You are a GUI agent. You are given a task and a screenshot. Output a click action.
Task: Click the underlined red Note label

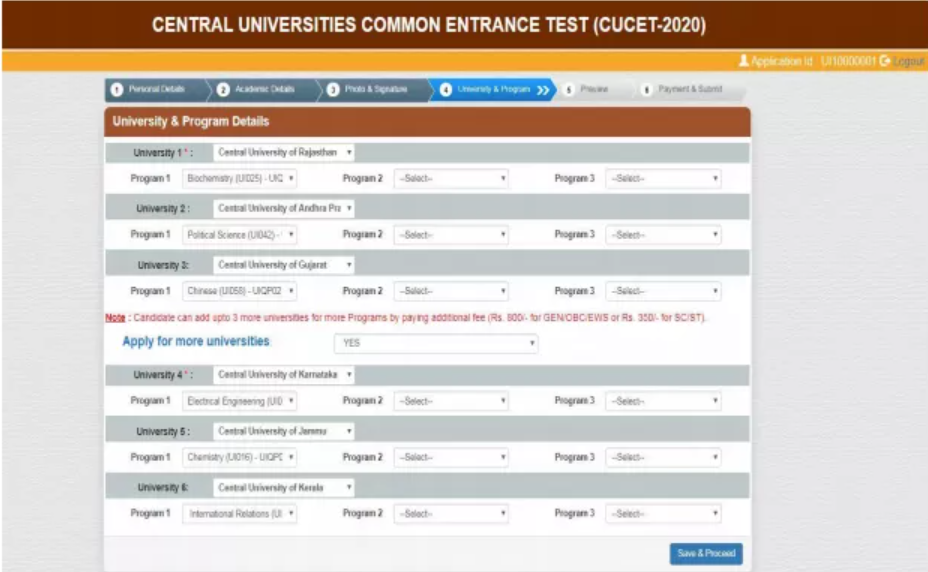tap(115, 318)
